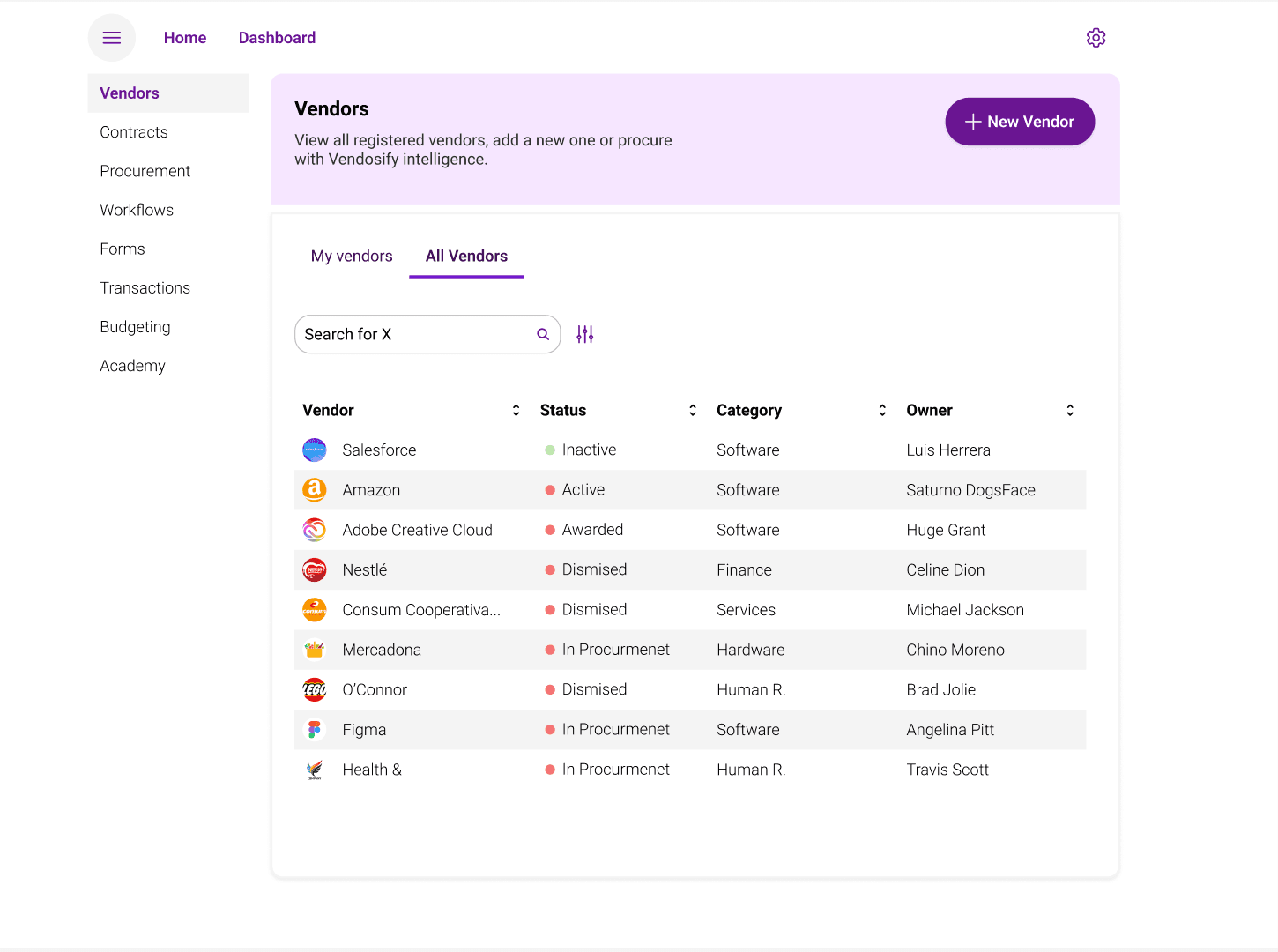1278x952 pixels.
Task: Open Procurement in sidebar
Action: (x=145, y=171)
